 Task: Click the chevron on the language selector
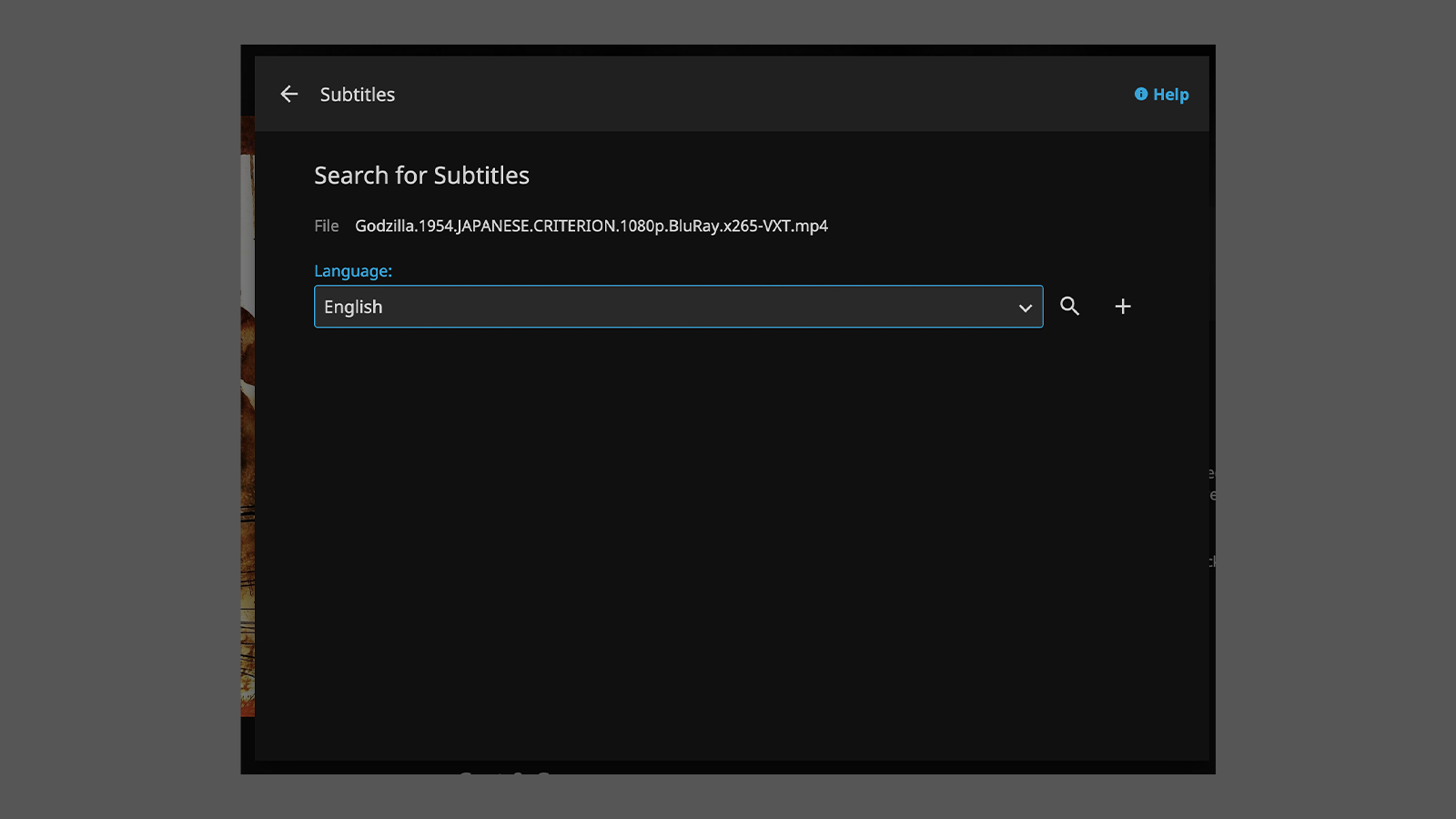click(x=1026, y=307)
